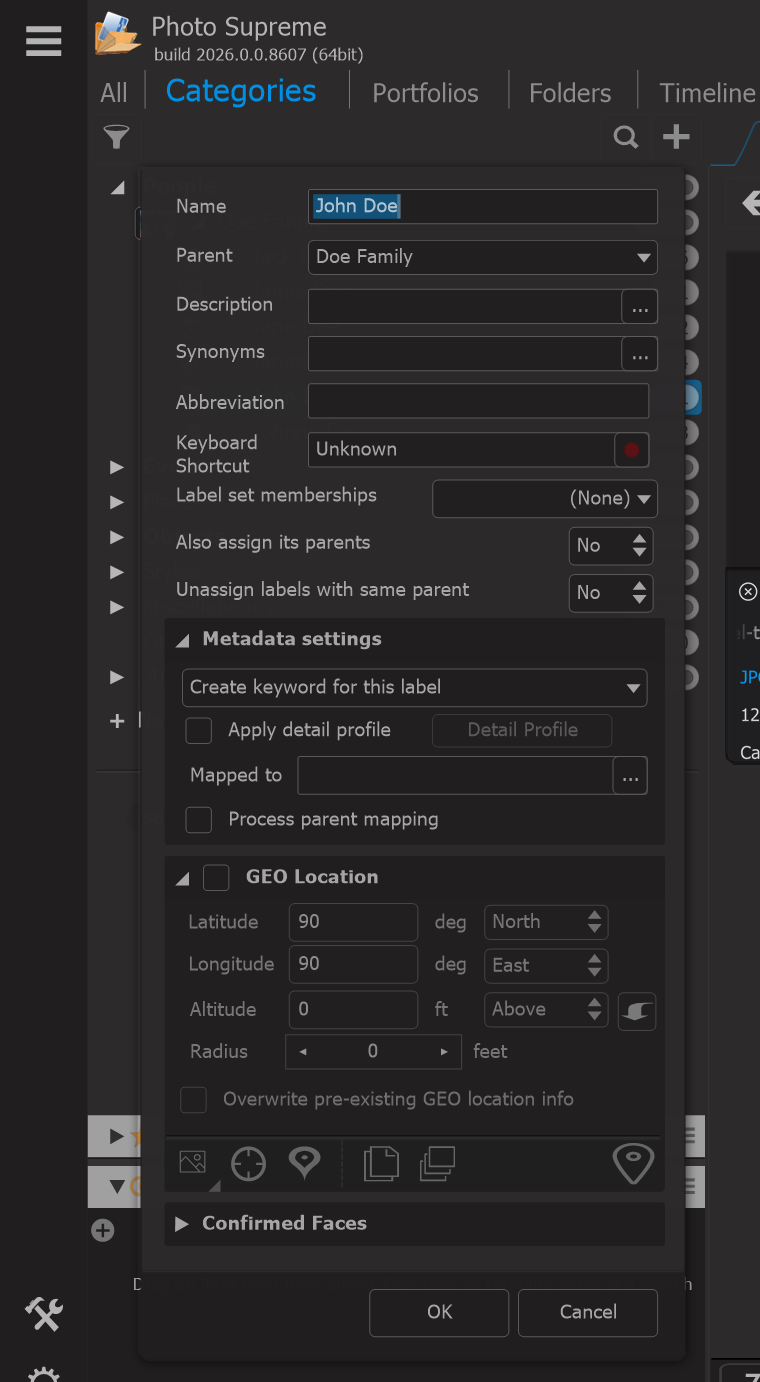Collapse the GEO Location section triangle
Viewport: 760px width, 1382px height.
coord(182,878)
